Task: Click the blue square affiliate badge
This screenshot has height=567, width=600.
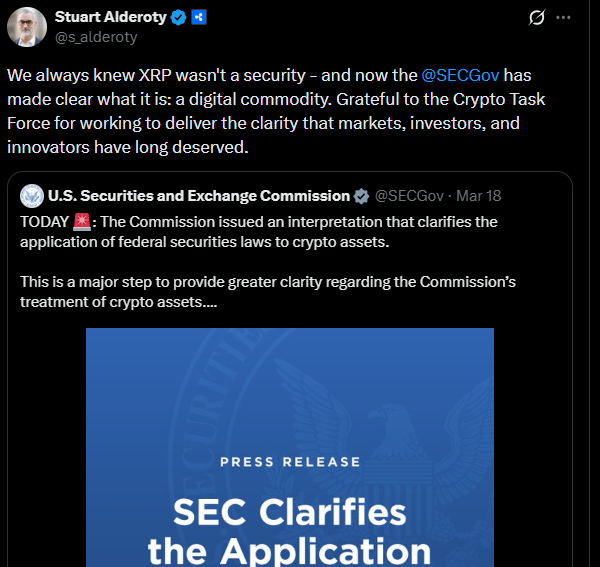Action: [x=199, y=17]
